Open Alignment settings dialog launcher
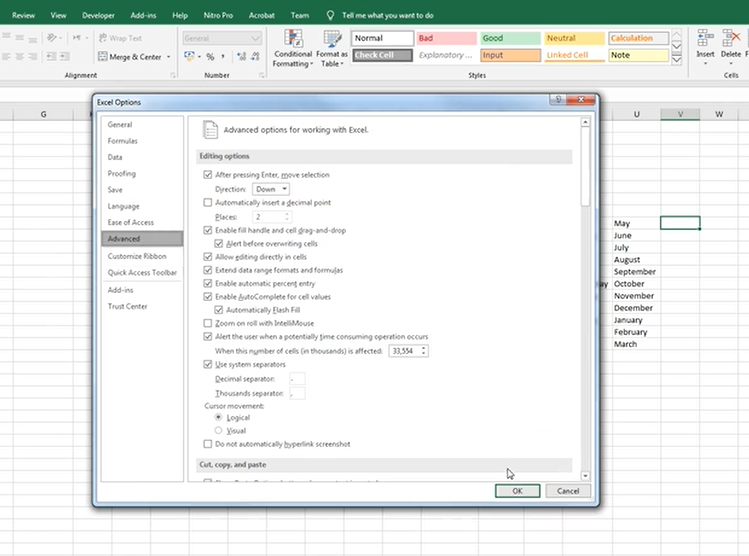Screen dimensions: 749x556 [x=172, y=75]
